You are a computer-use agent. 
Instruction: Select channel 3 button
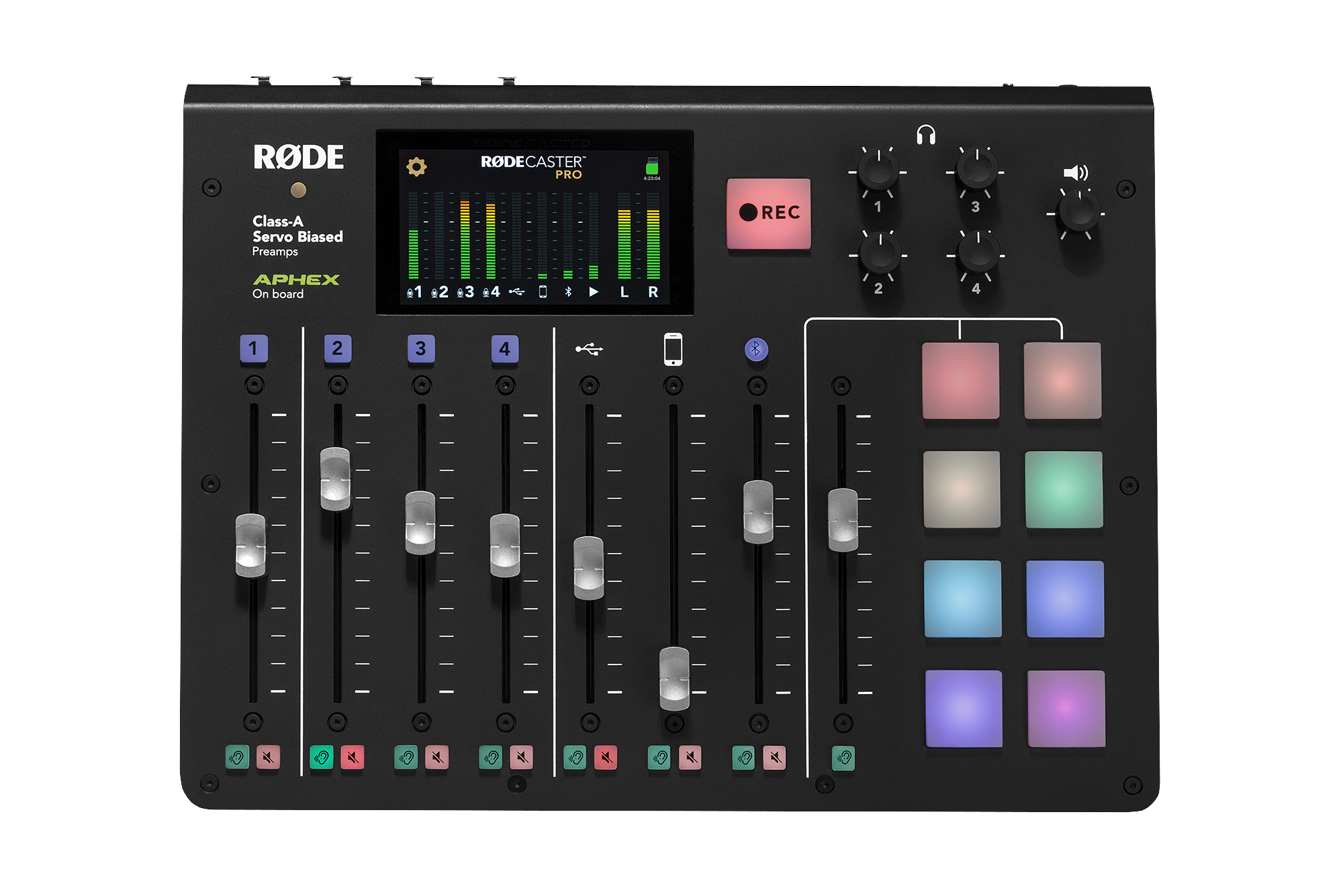point(422,349)
